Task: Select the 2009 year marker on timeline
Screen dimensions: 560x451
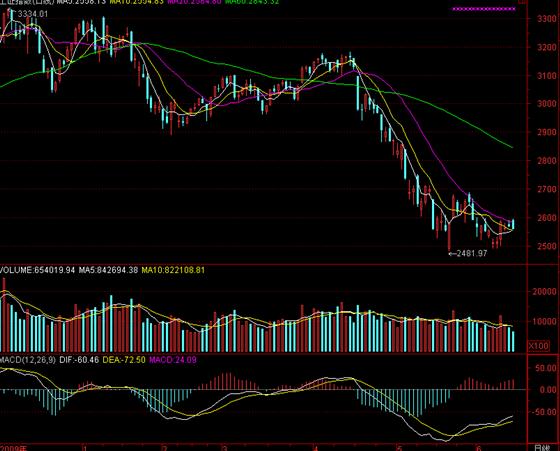Action: pos(13,448)
